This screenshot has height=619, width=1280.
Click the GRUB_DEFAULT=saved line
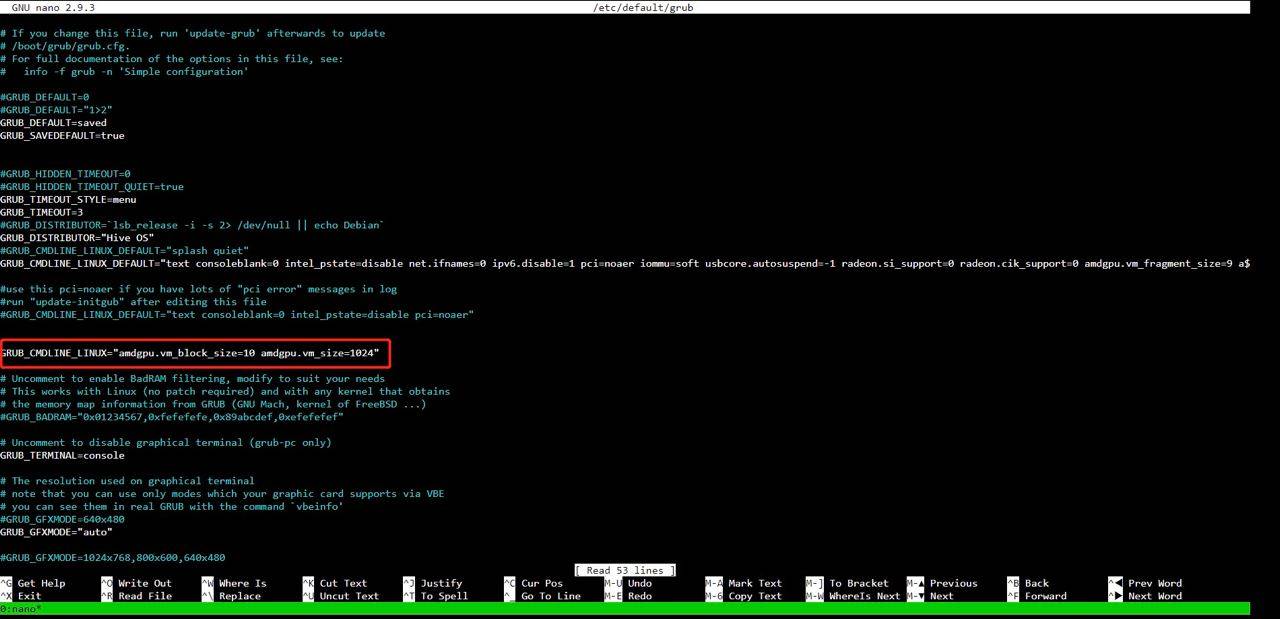pos(53,123)
